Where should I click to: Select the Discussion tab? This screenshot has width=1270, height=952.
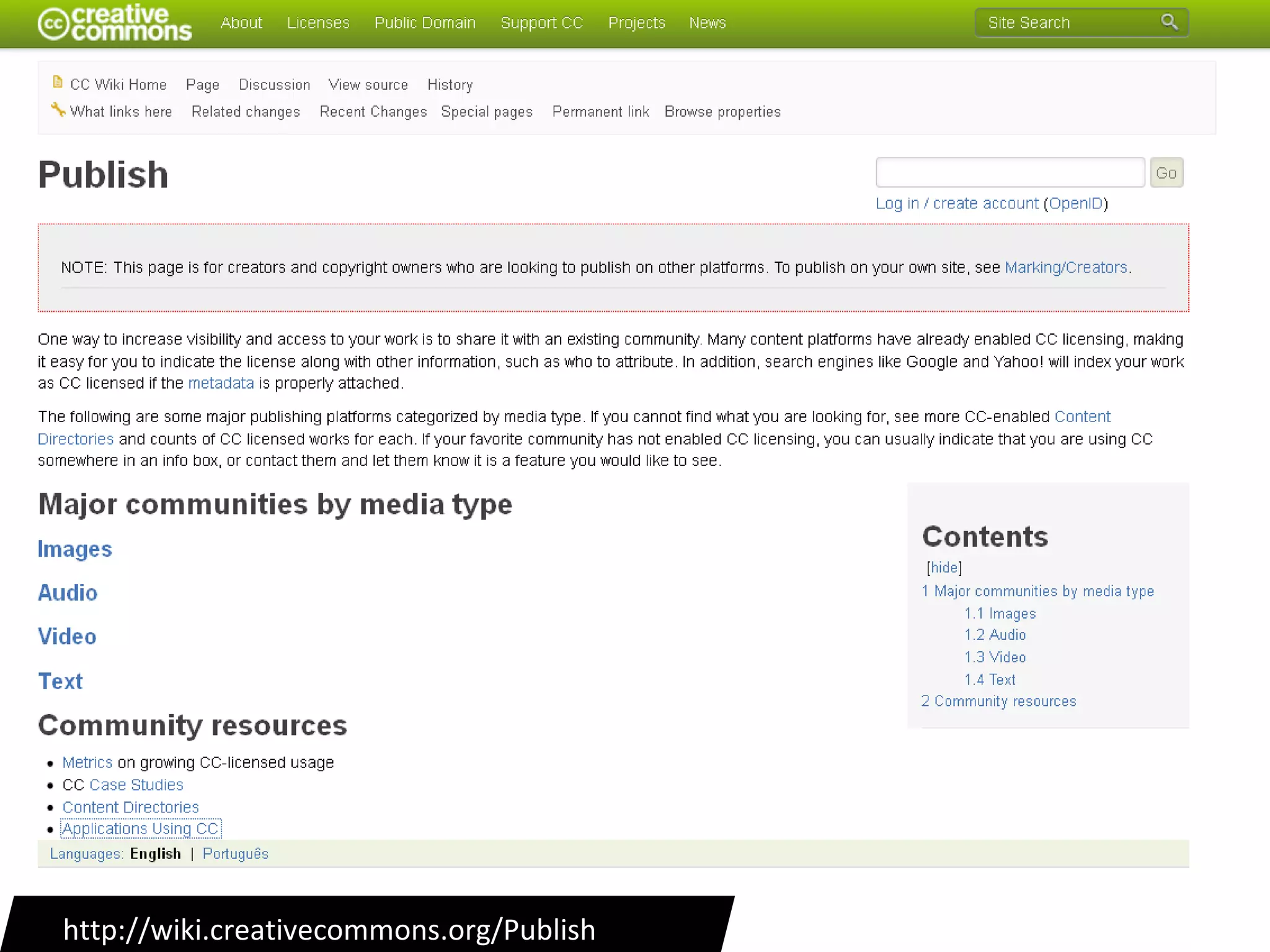click(x=275, y=84)
